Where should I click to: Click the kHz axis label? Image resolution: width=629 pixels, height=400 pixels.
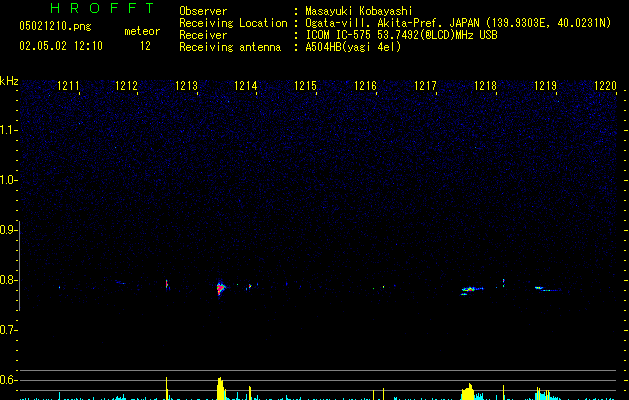(x=9, y=81)
